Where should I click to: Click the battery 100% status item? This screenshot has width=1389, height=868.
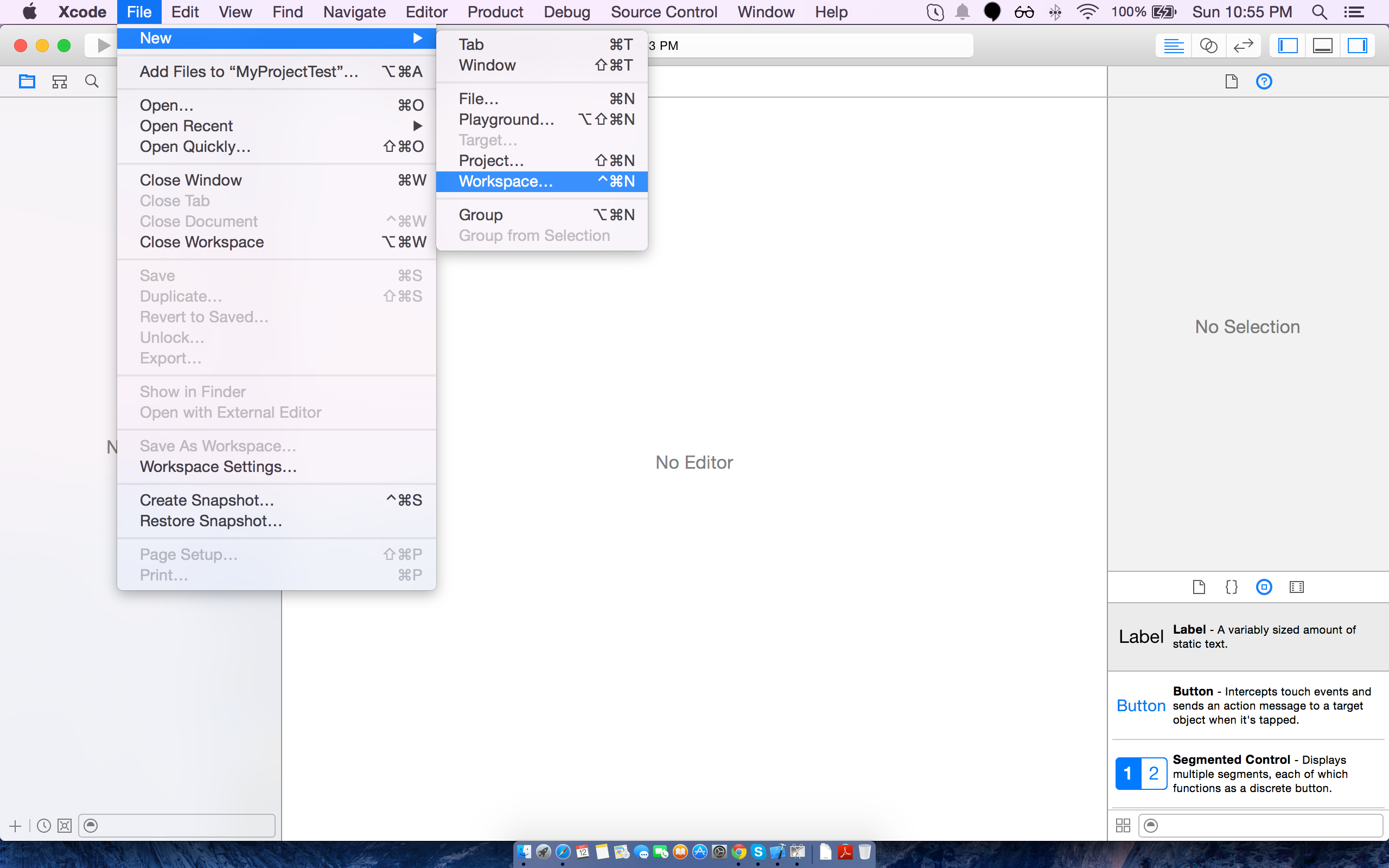[1143, 12]
